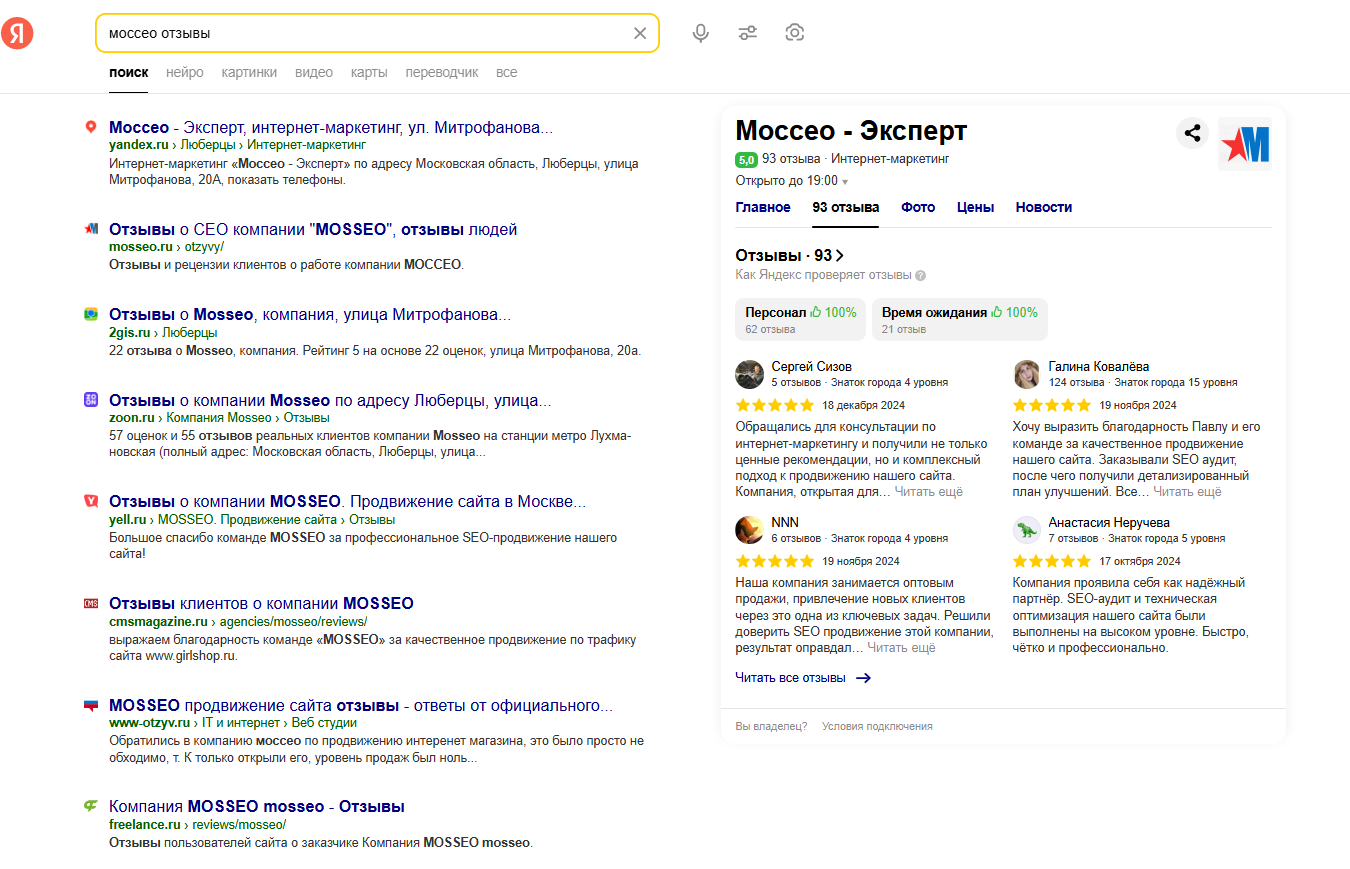The height and width of the screenshot is (869, 1350).
Task: Switch to the видео search tab
Action: point(314,73)
